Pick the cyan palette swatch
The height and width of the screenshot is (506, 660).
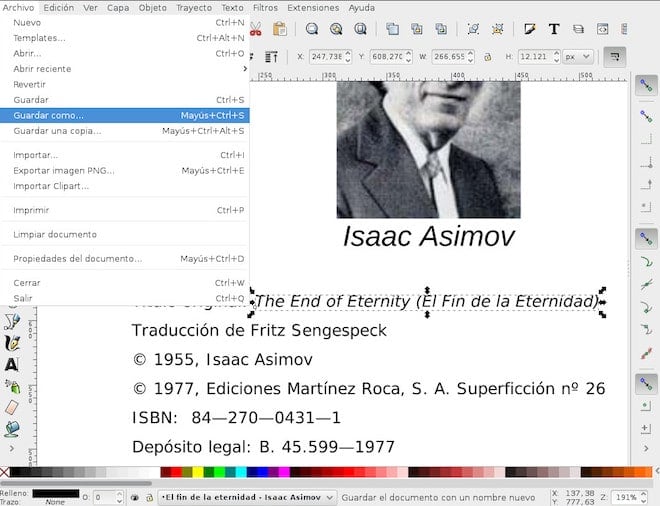(x=241, y=472)
